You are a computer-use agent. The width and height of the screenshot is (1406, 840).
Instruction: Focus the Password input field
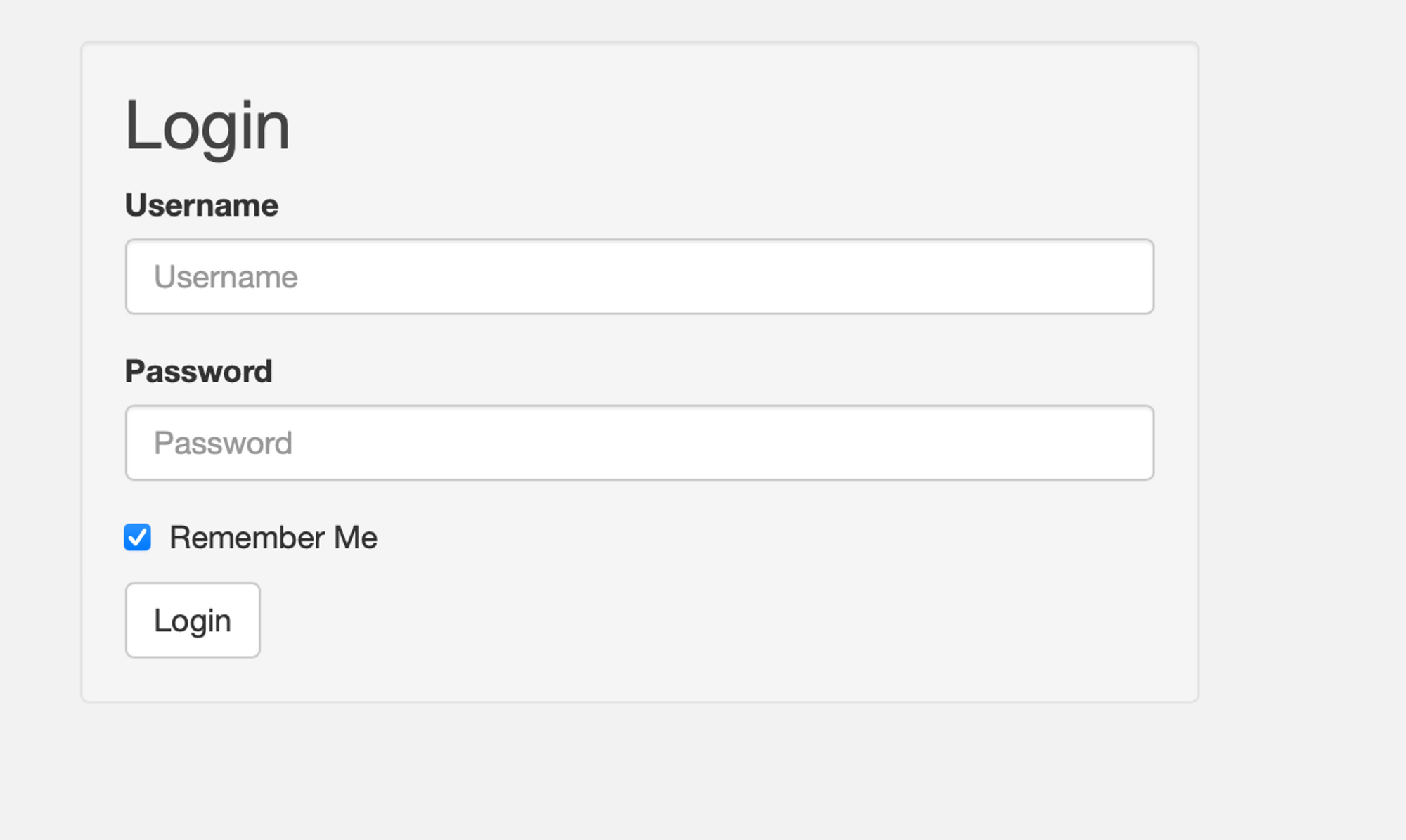pos(640,443)
